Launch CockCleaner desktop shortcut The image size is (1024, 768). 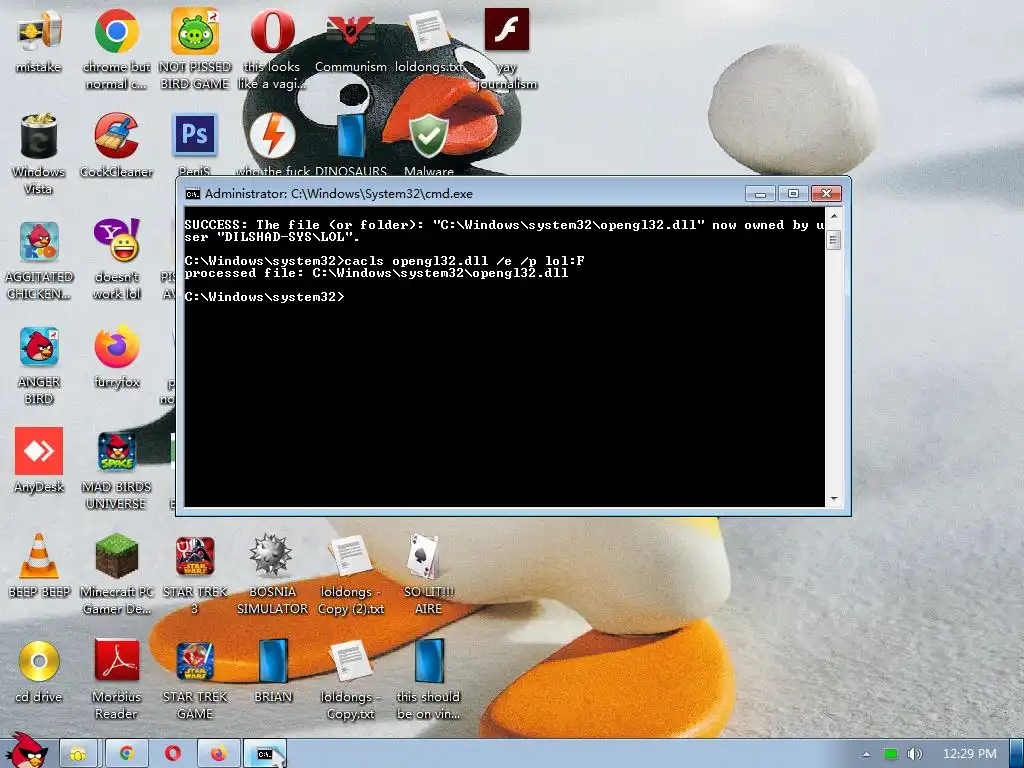point(116,136)
